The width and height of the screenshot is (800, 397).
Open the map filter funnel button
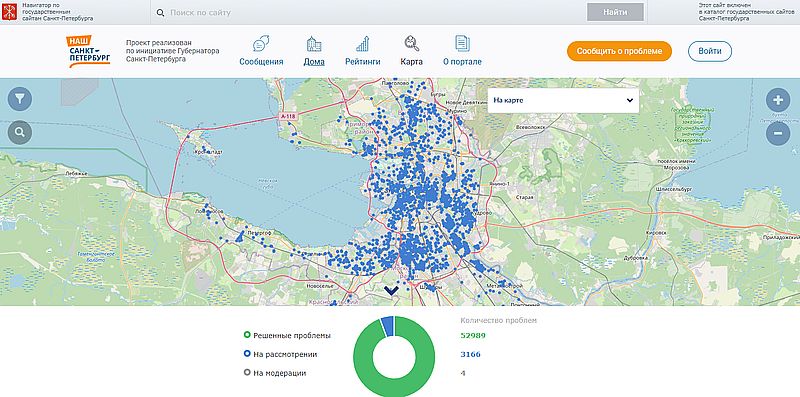point(20,99)
